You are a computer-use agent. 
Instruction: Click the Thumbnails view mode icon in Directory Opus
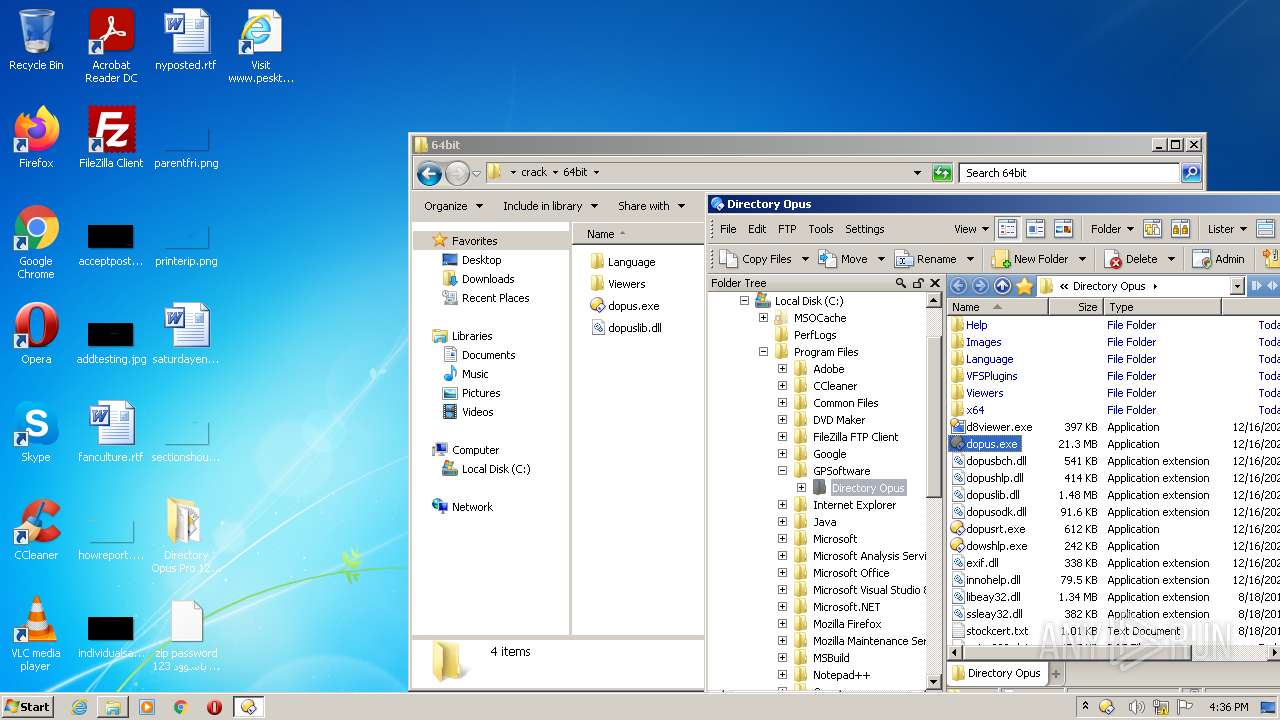click(1063, 229)
